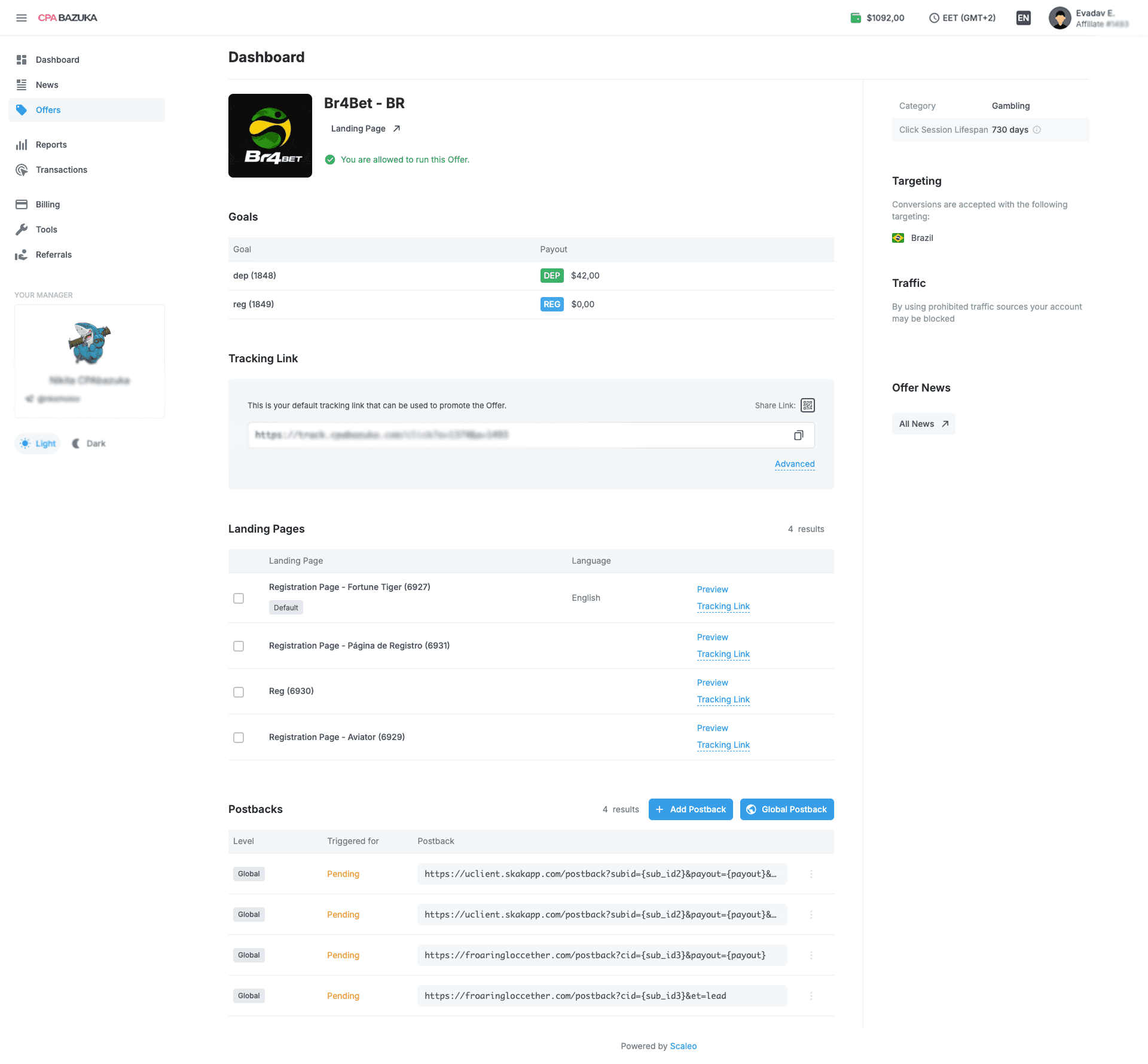Click the green allowed checkmark icon
Viewport: 1148px width, 1064px height.
coord(330,160)
